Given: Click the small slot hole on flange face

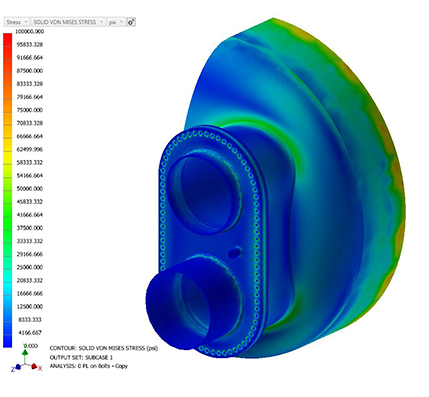Looking at the screenshot, I should [236, 253].
